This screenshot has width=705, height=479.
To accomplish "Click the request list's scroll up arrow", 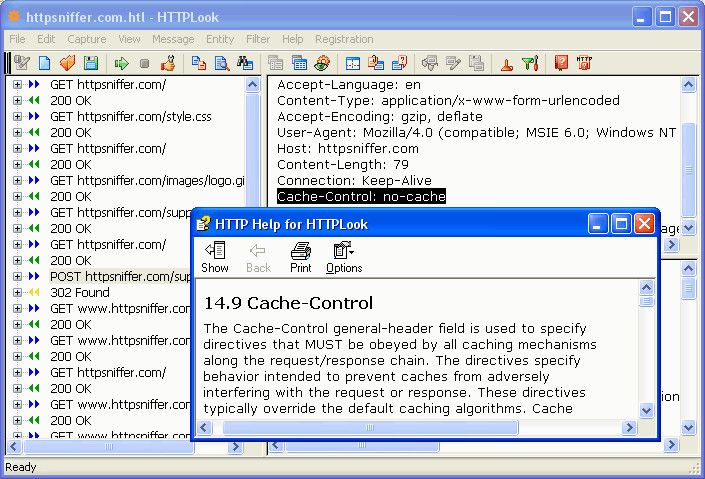I will (253, 85).
